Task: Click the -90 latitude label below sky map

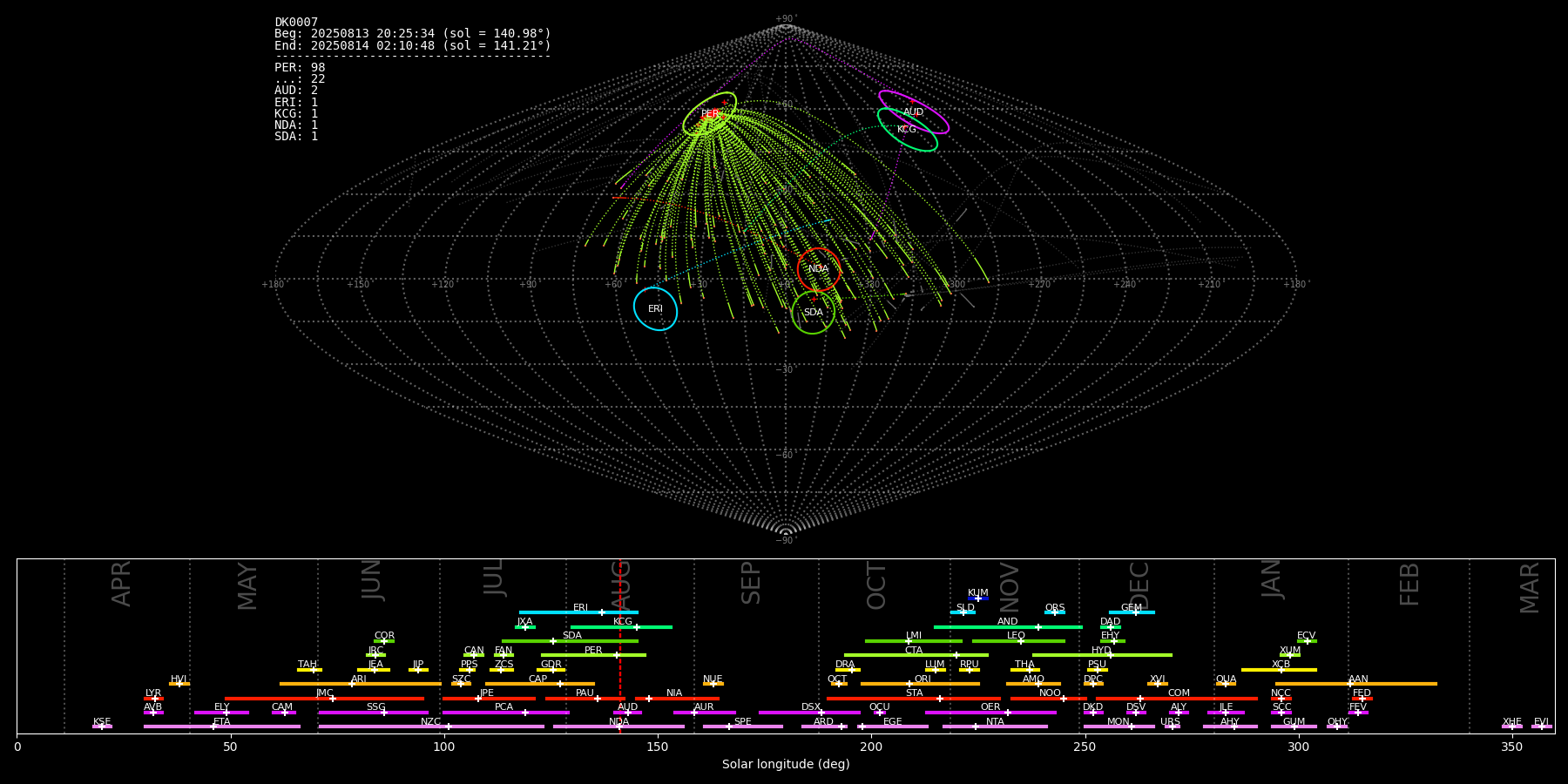Action: click(x=786, y=540)
